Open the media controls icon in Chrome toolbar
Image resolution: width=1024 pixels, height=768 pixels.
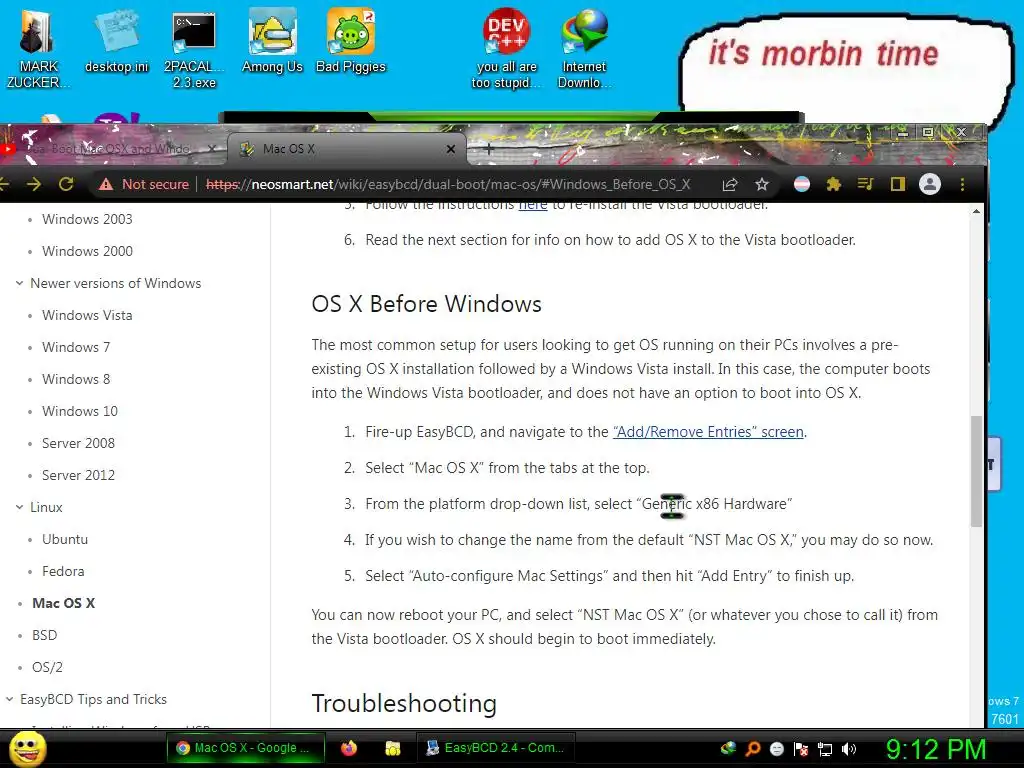(865, 185)
